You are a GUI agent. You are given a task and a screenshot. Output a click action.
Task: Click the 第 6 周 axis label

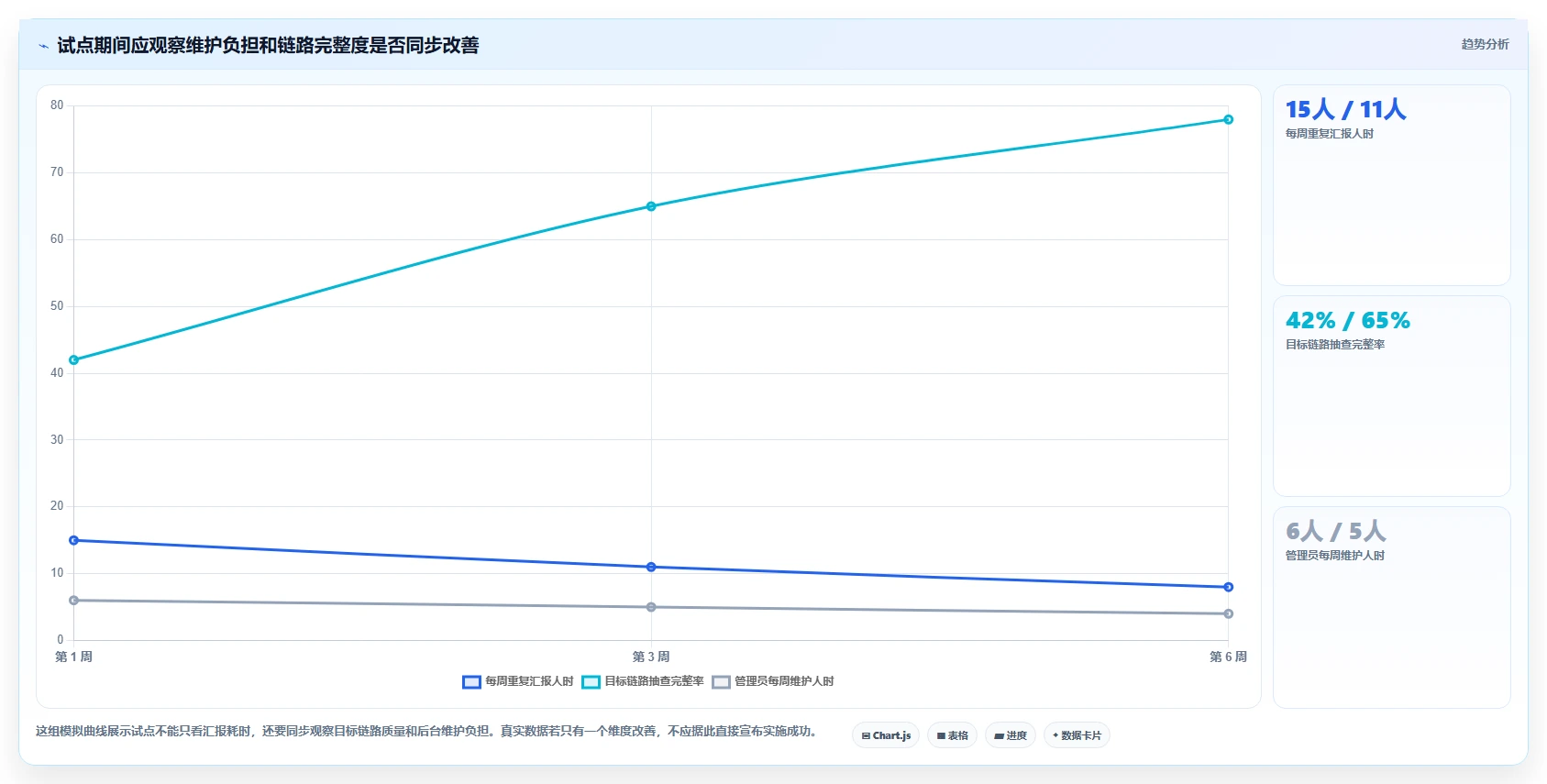pyautogui.click(x=1228, y=657)
